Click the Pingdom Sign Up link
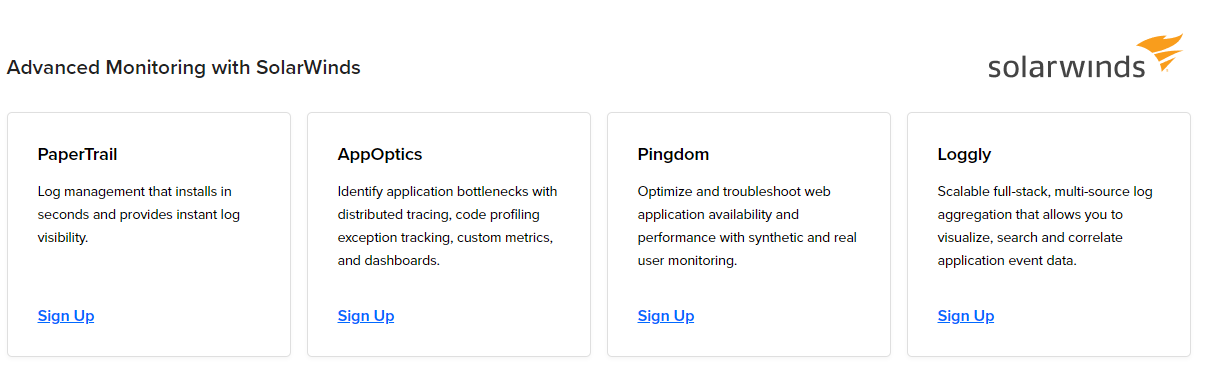The image size is (1207, 369). [666, 316]
